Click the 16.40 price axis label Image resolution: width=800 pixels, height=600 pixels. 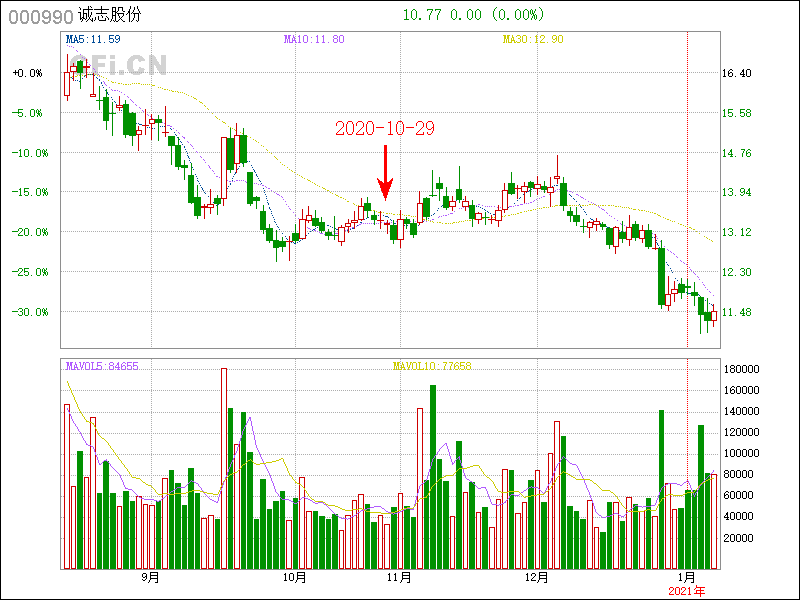pyautogui.click(x=736, y=73)
